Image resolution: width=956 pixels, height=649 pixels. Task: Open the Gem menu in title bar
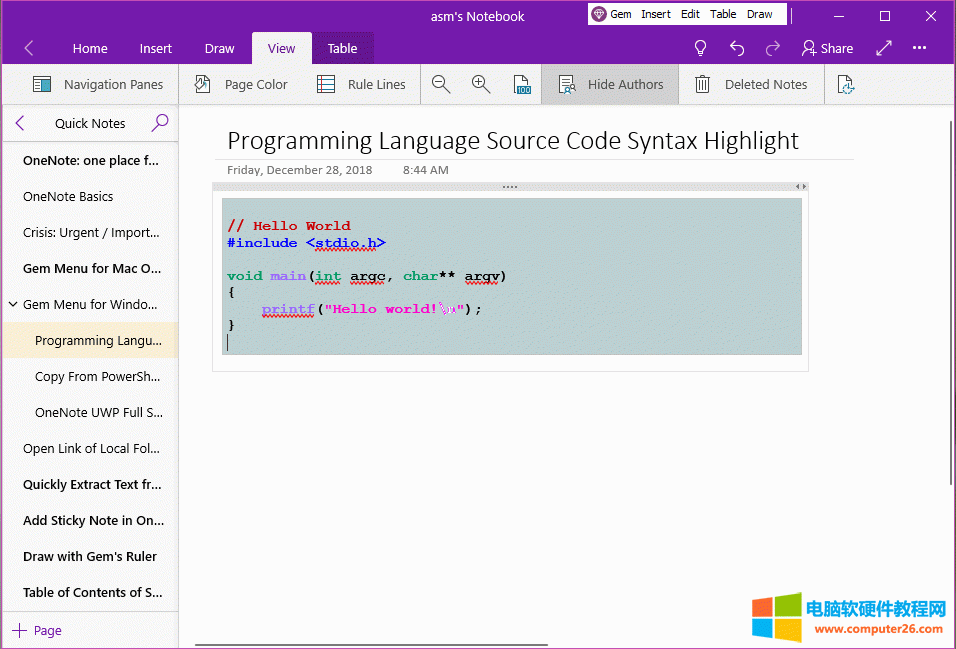[611, 15]
